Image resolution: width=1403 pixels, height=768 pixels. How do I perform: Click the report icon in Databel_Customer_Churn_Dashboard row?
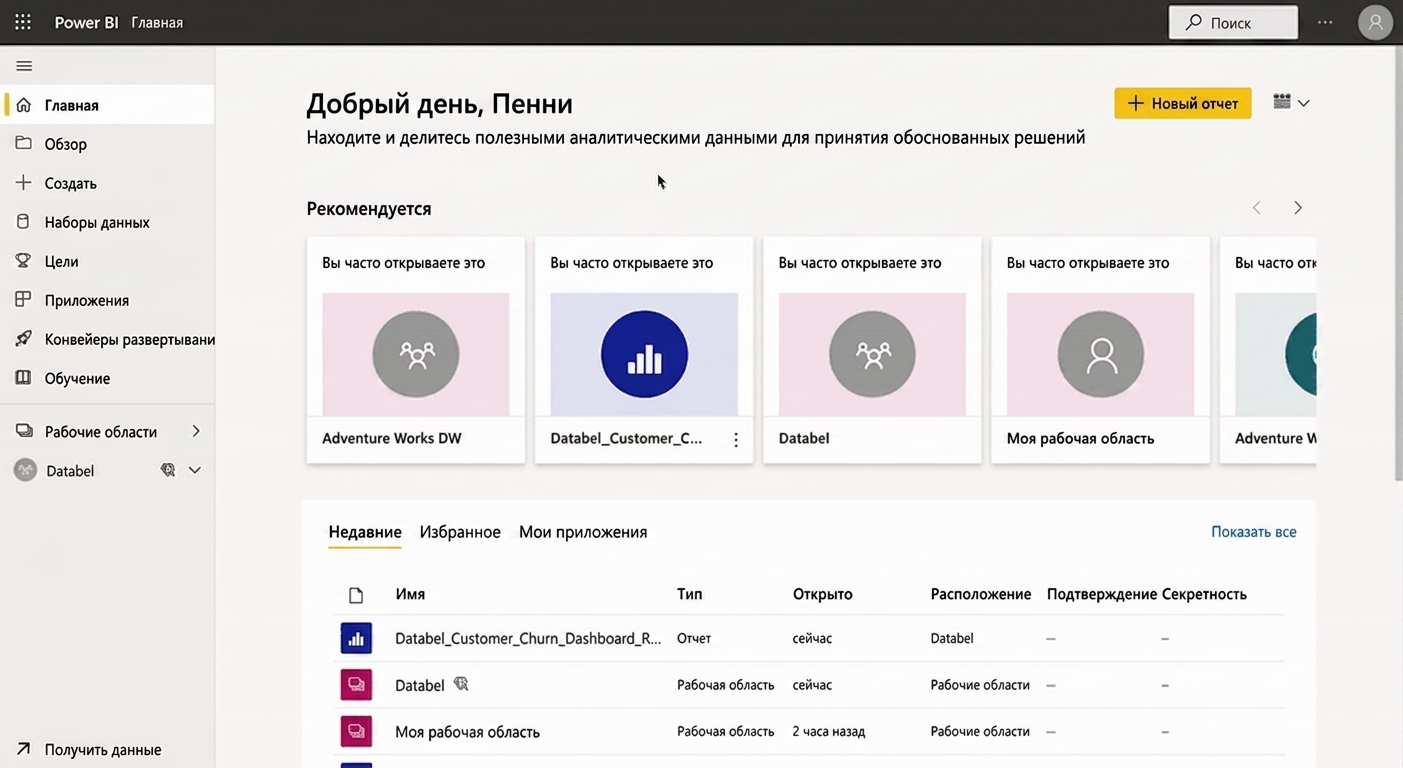[356, 638]
